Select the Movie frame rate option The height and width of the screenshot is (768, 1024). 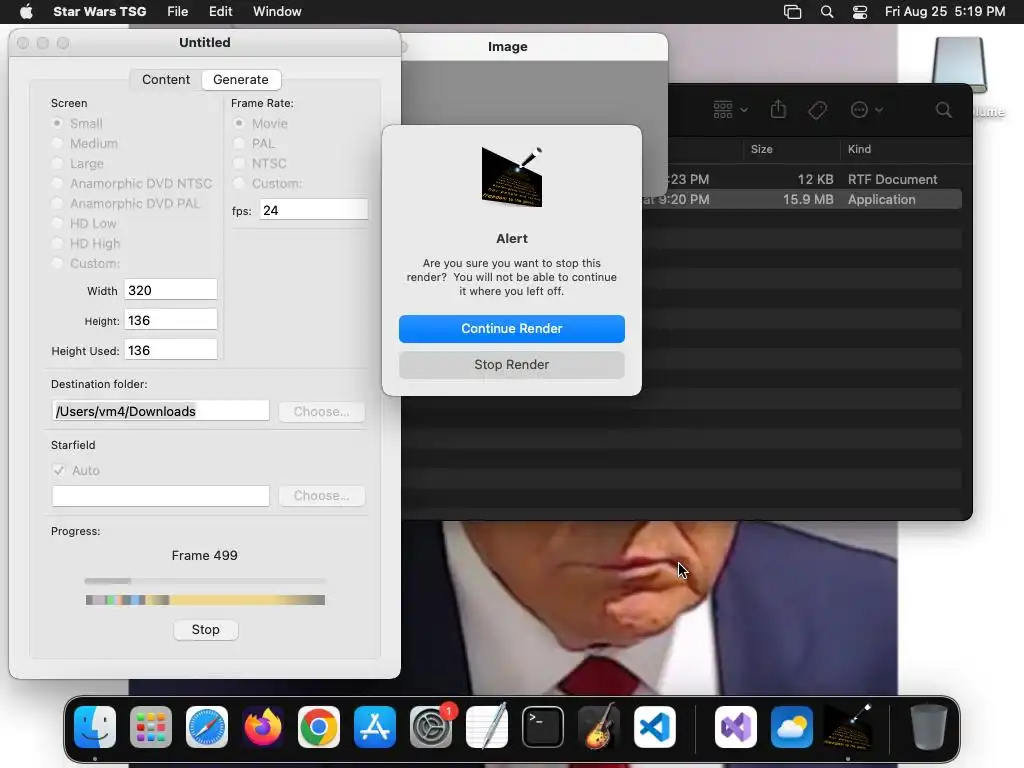coord(239,123)
